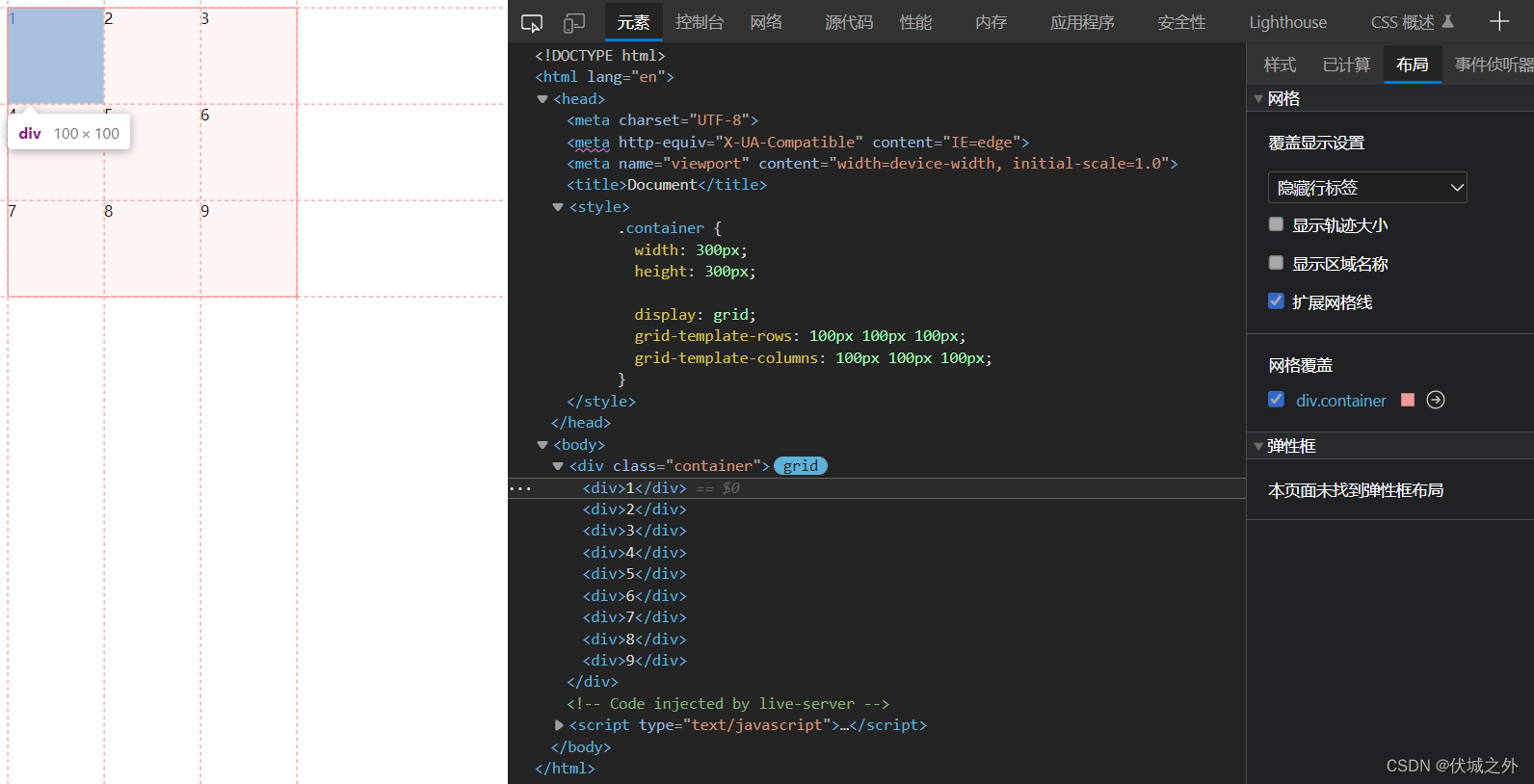Open the 元素 tab
This screenshot has height=784, width=1534.
pyautogui.click(x=633, y=22)
